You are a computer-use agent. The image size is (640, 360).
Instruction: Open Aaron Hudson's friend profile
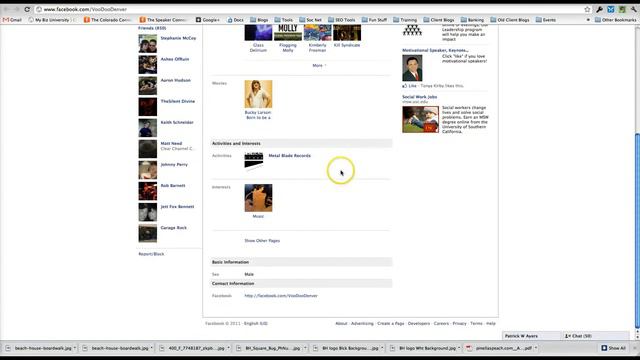pos(176,80)
